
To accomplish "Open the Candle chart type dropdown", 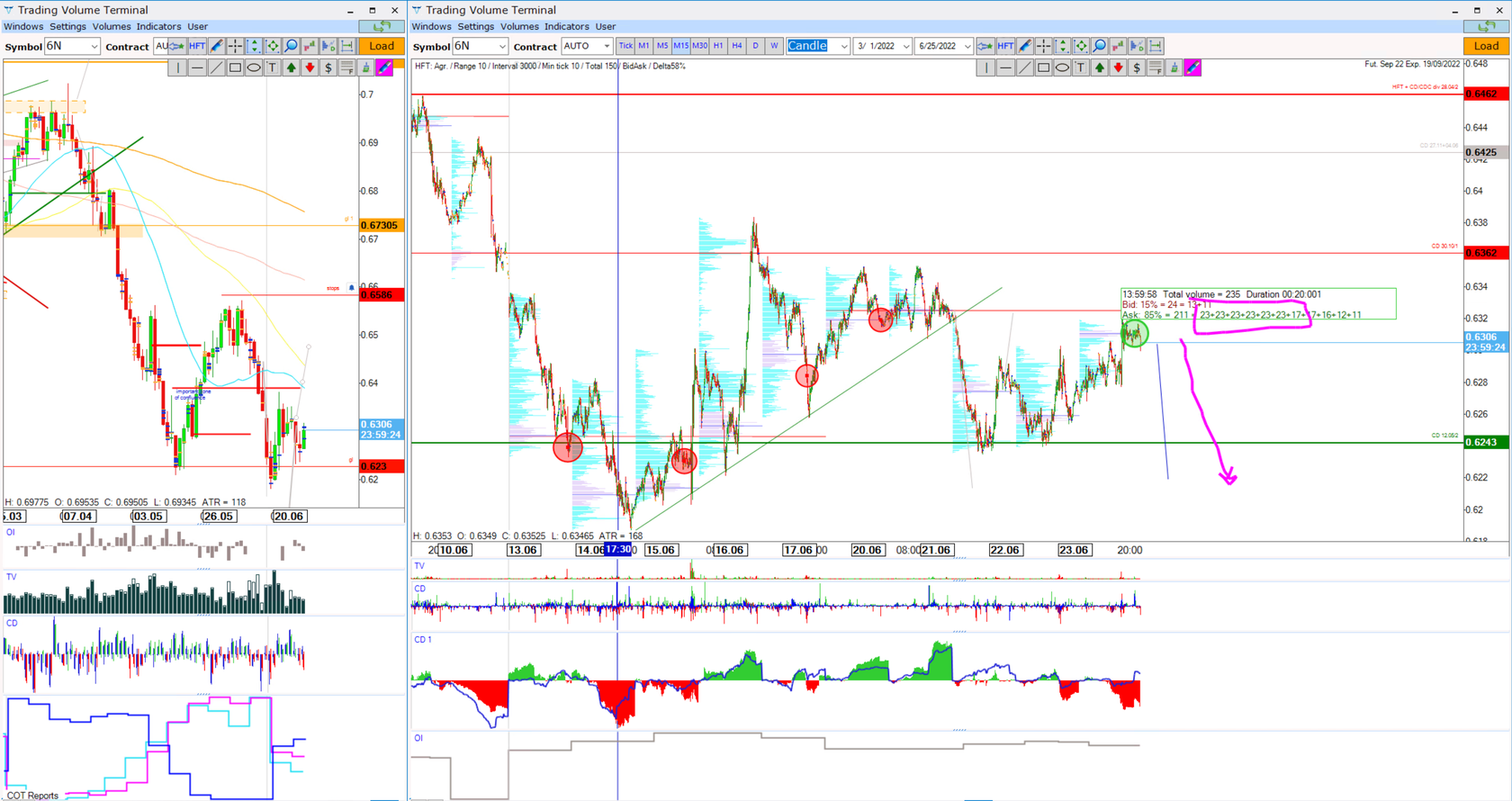I will (817, 46).
